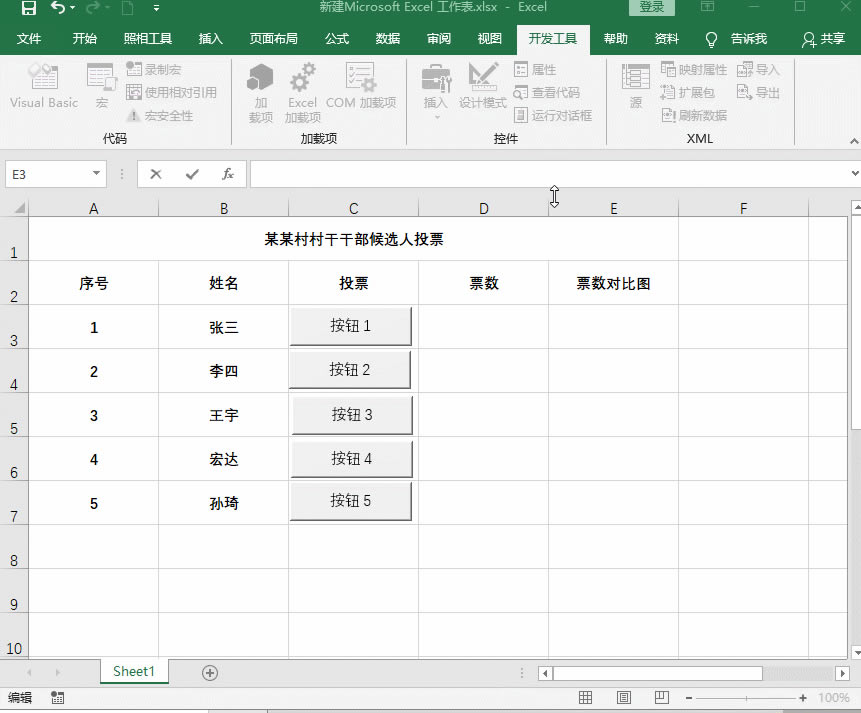Open the 公式 ribbon tab
Viewport: 861px width, 713px height.
click(336, 39)
